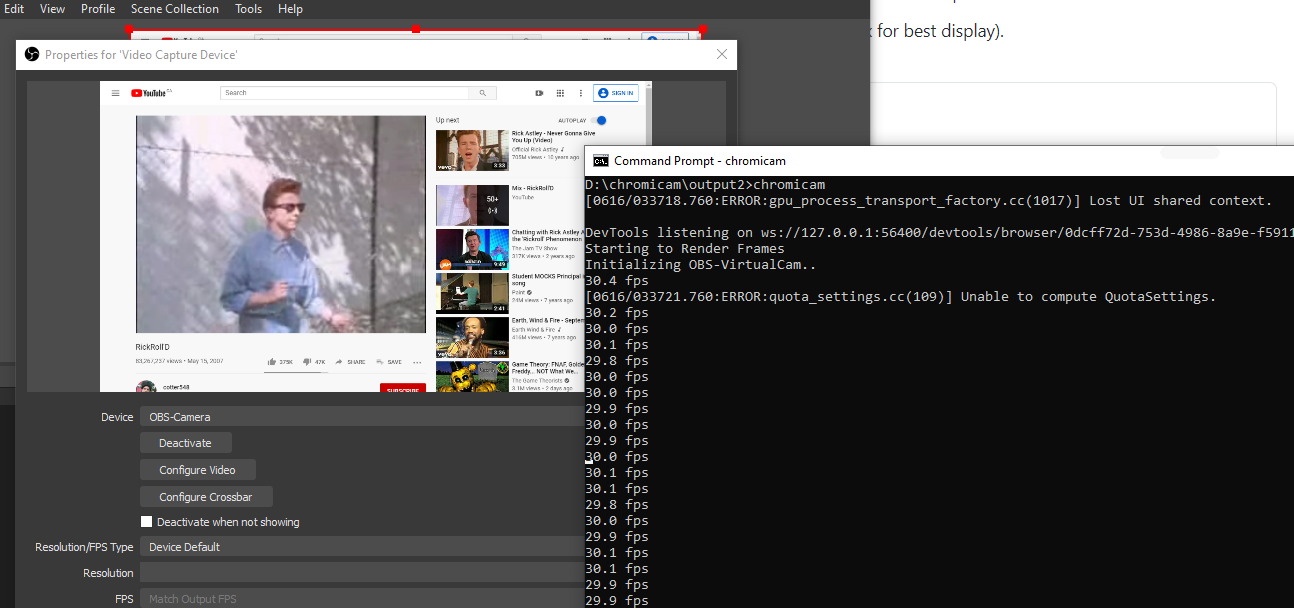Click the Student MOCKS Principal video thumbnail

(x=472, y=293)
